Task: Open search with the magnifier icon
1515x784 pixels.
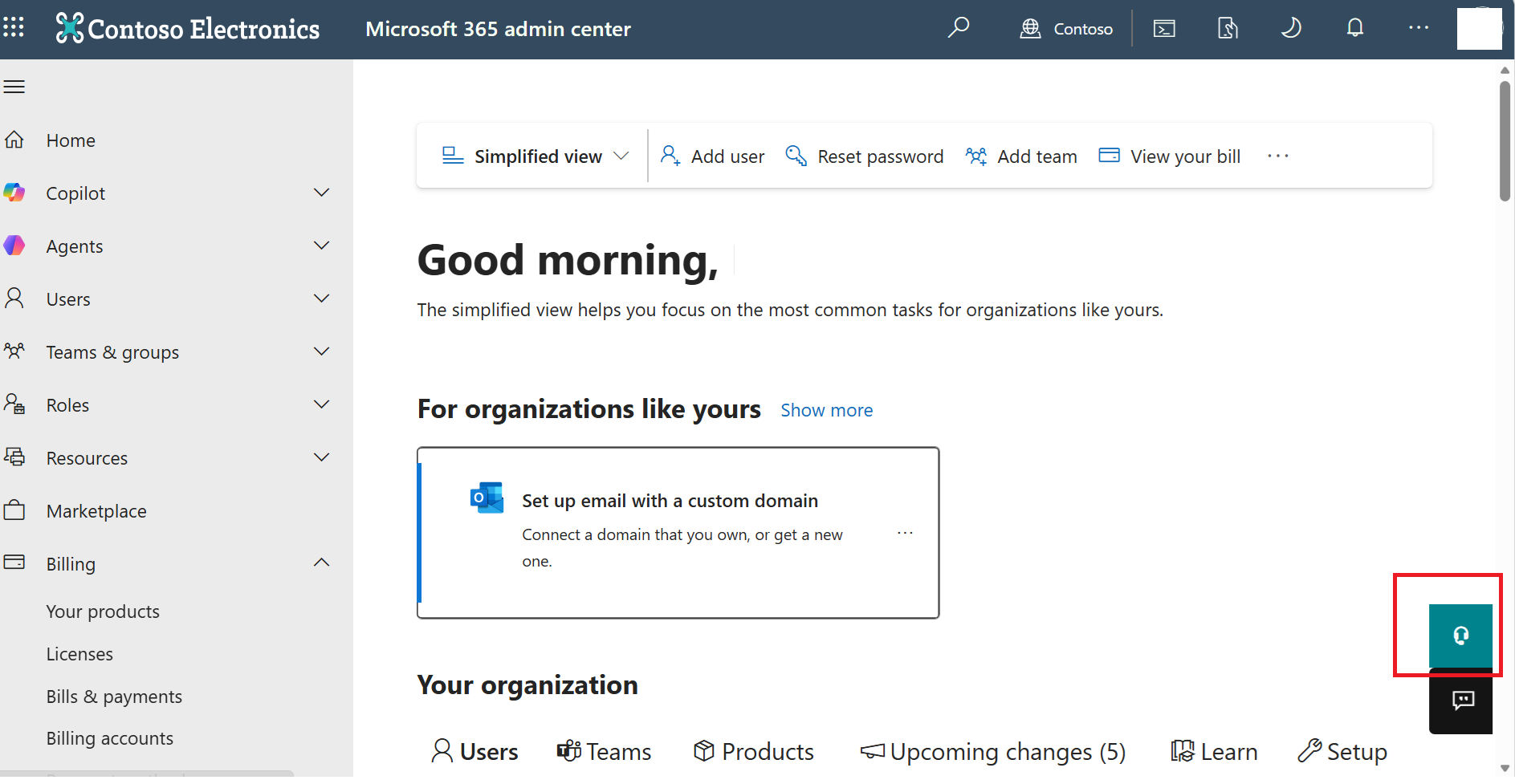Action: (x=958, y=28)
